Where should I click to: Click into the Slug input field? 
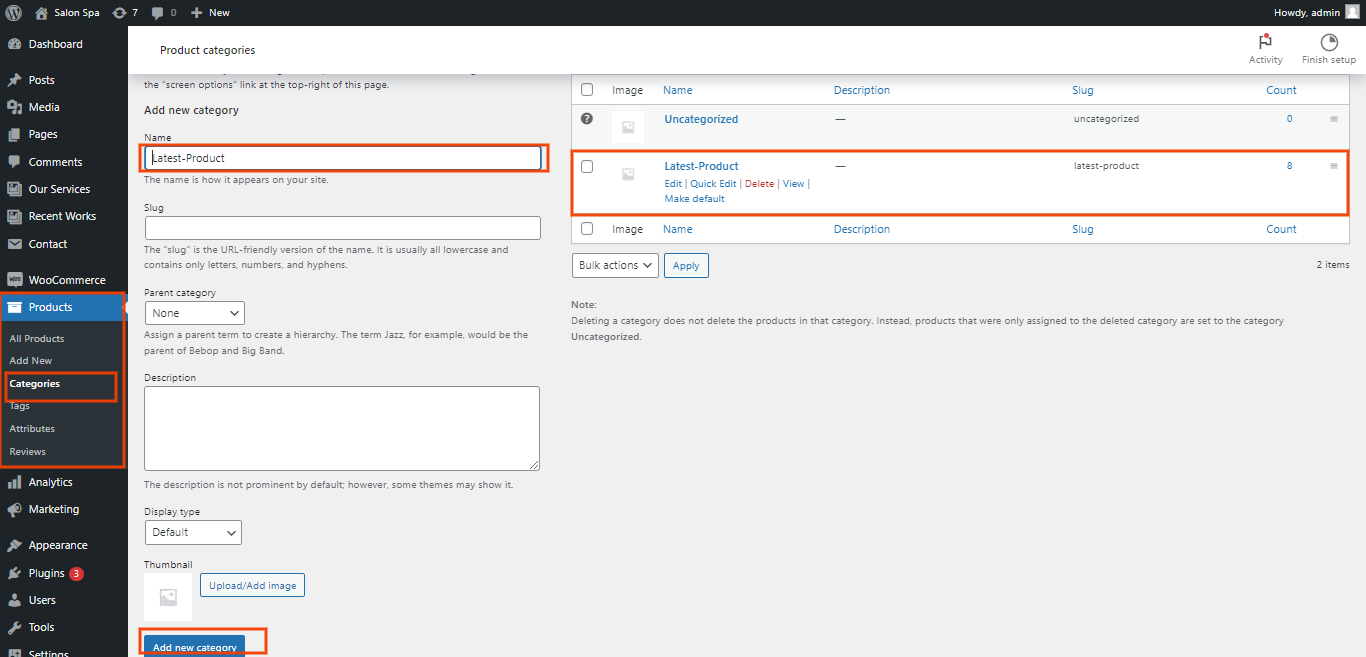pos(342,228)
